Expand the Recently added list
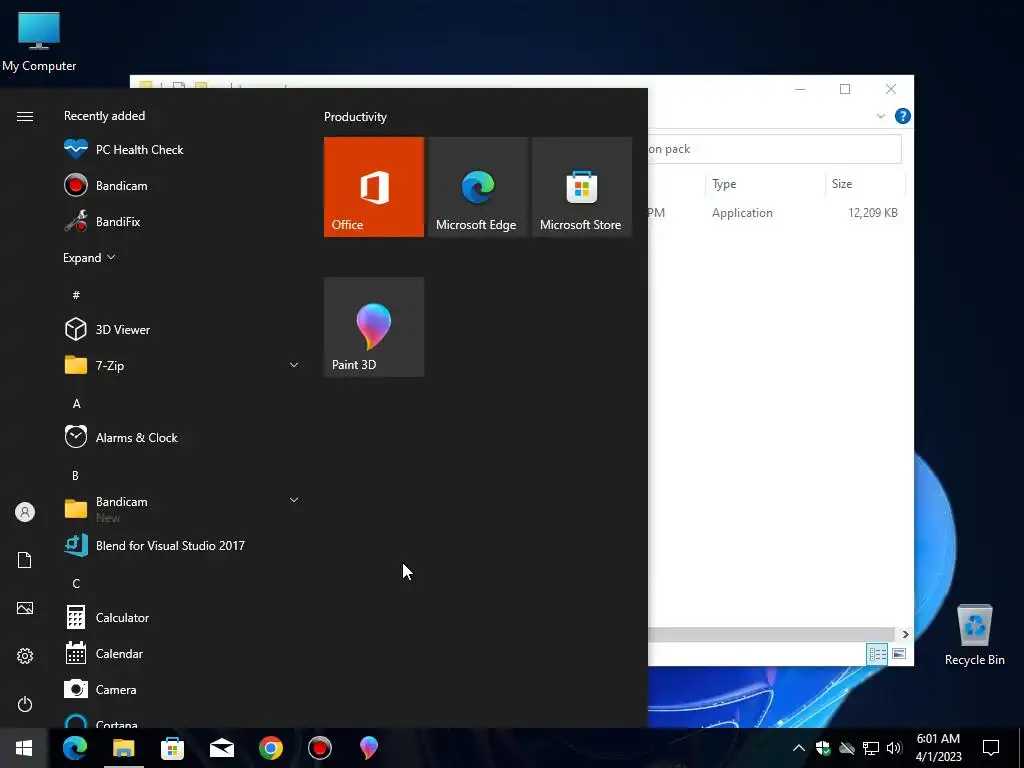Image resolution: width=1024 pixels, height=768 pixels. 89,257
